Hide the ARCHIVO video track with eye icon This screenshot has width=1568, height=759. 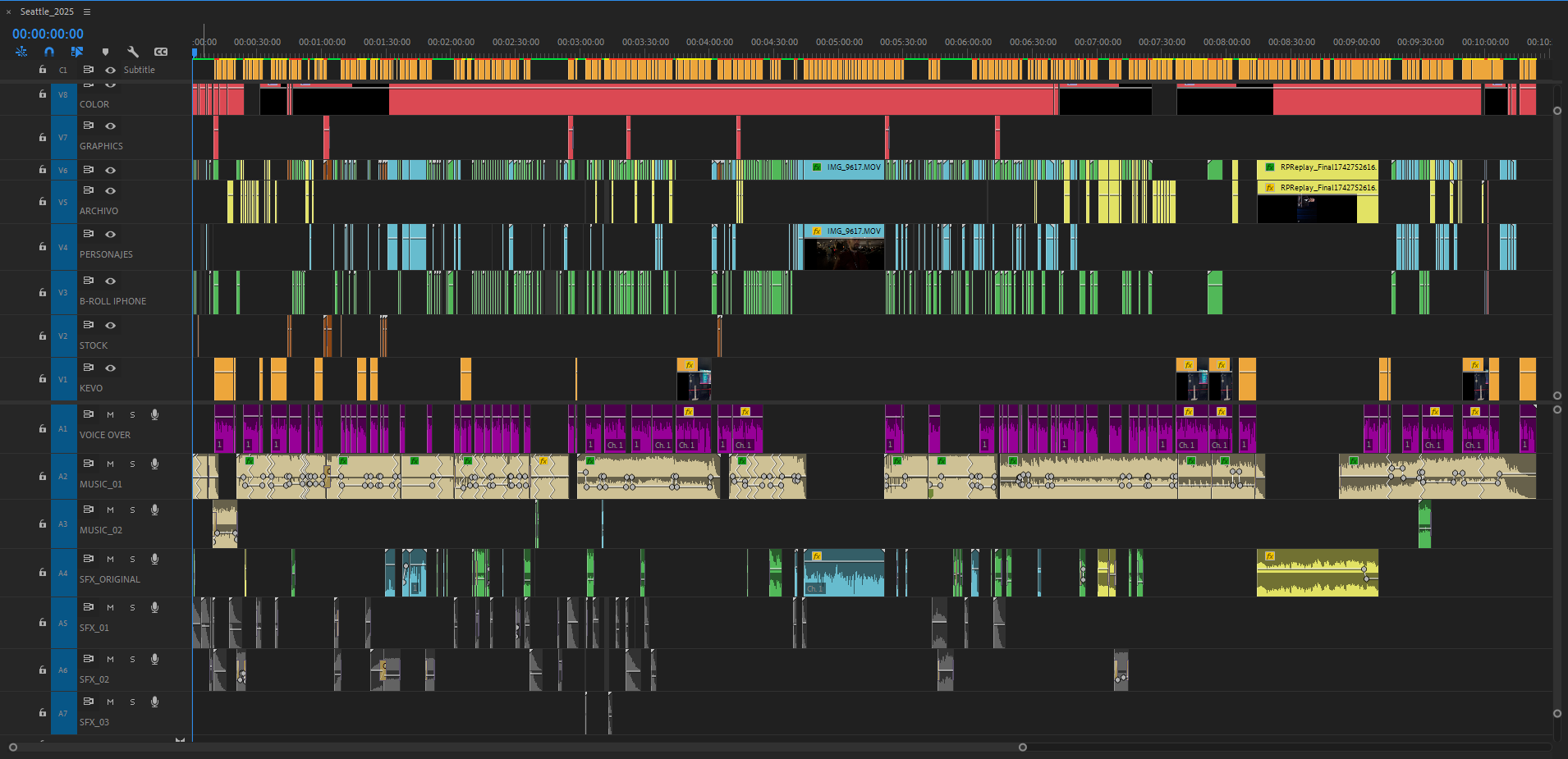(x=110, y=190)
